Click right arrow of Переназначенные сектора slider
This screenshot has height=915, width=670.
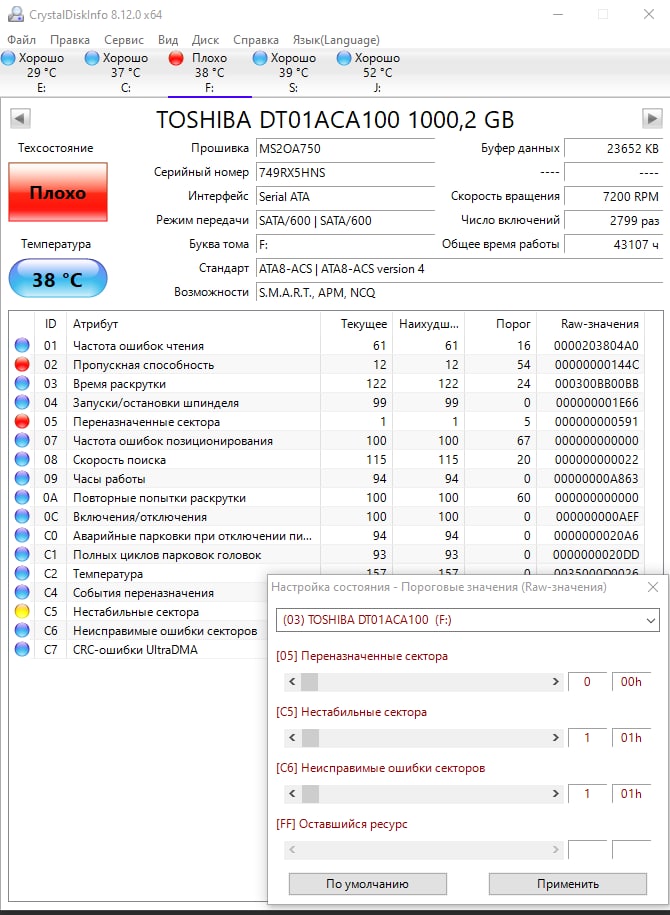point(556,682)
